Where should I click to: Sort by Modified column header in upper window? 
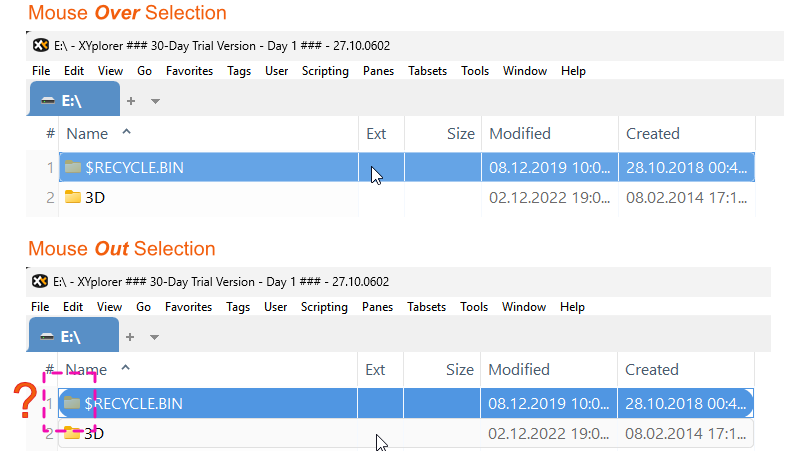pyautogui.click(x=519, y=134)
